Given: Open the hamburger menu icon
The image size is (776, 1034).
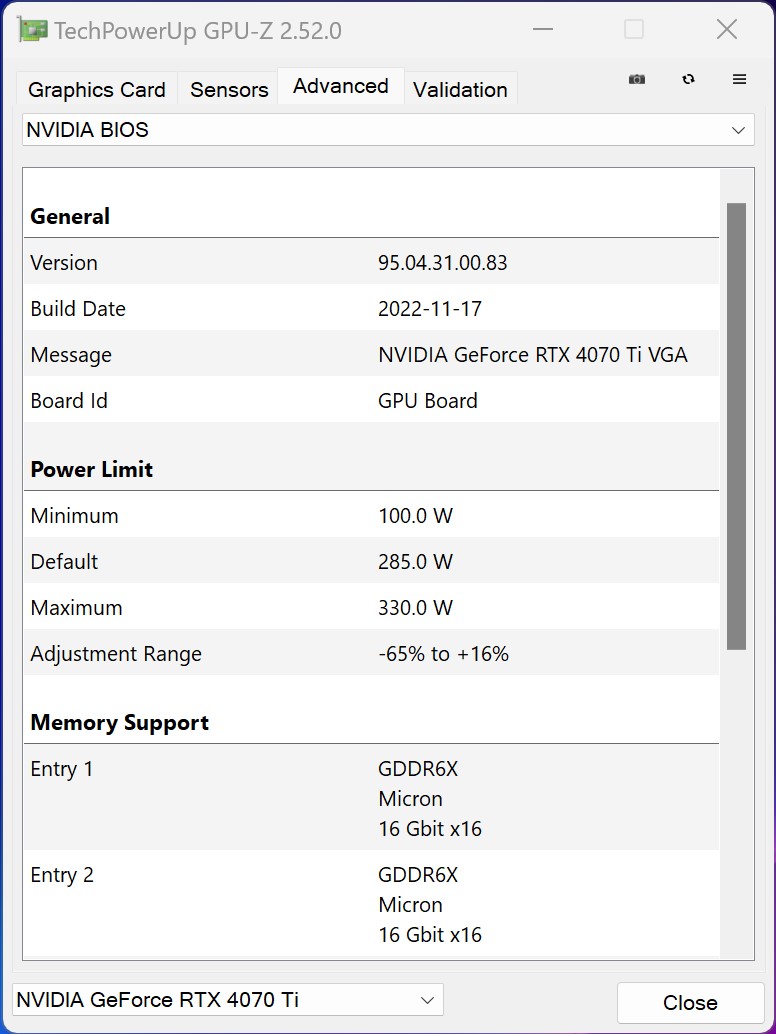Looking at the screenshot, I should (x=740, y=80).
